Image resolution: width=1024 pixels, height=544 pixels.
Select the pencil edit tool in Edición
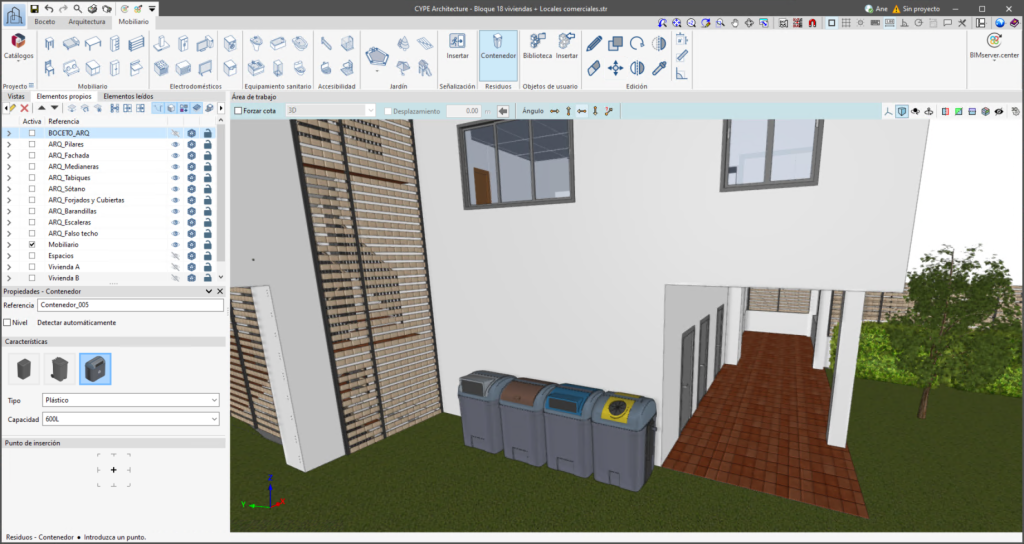(594, 43)
